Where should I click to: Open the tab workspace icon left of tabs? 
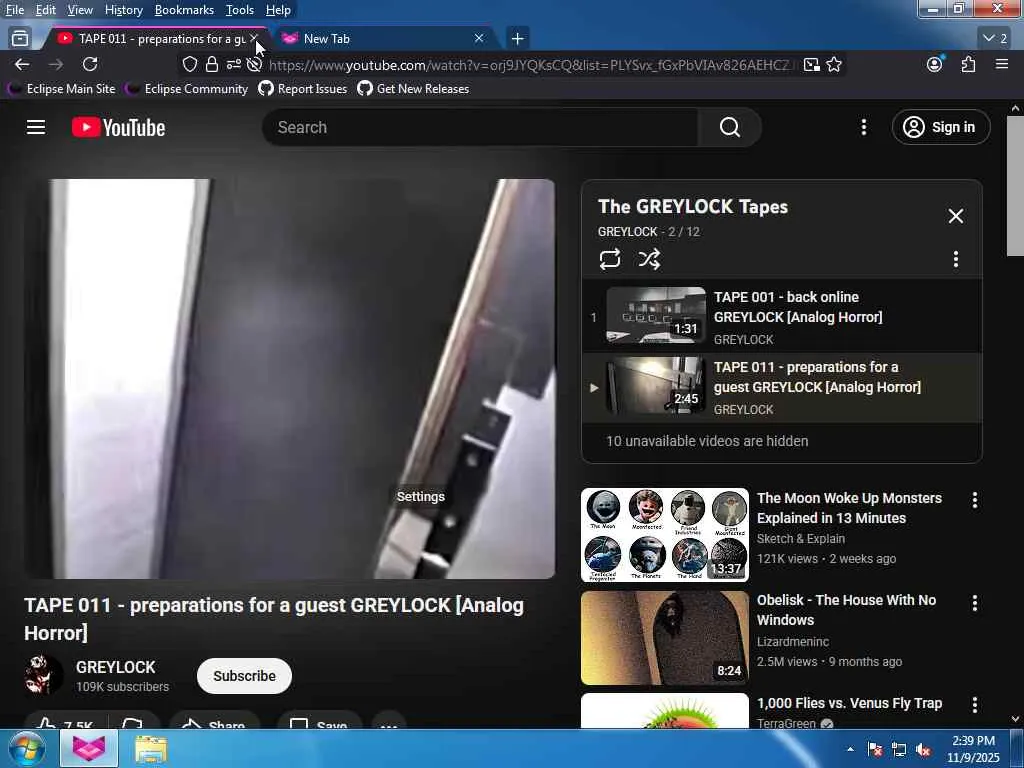pyautogui.click(x=20, y=39)
